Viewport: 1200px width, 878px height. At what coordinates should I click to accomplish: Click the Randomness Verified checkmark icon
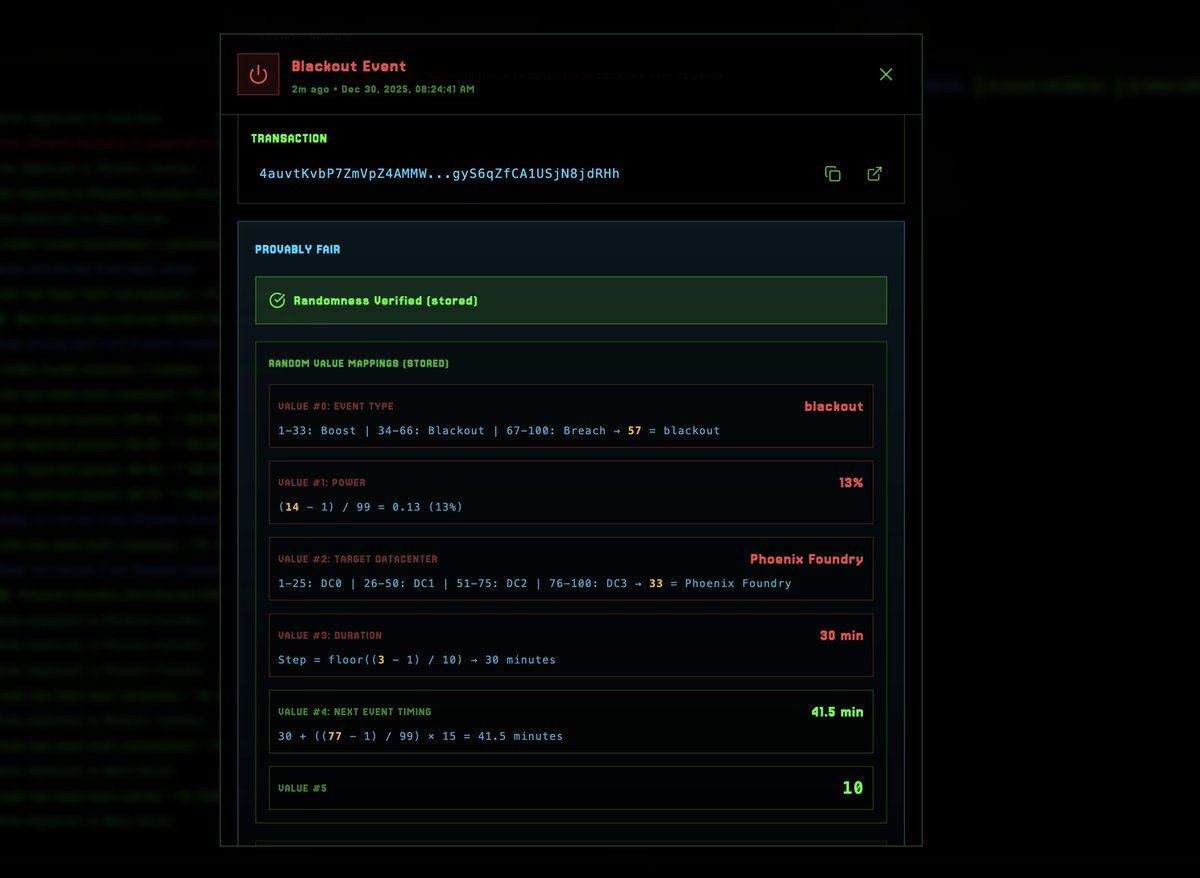pos(278,300)
